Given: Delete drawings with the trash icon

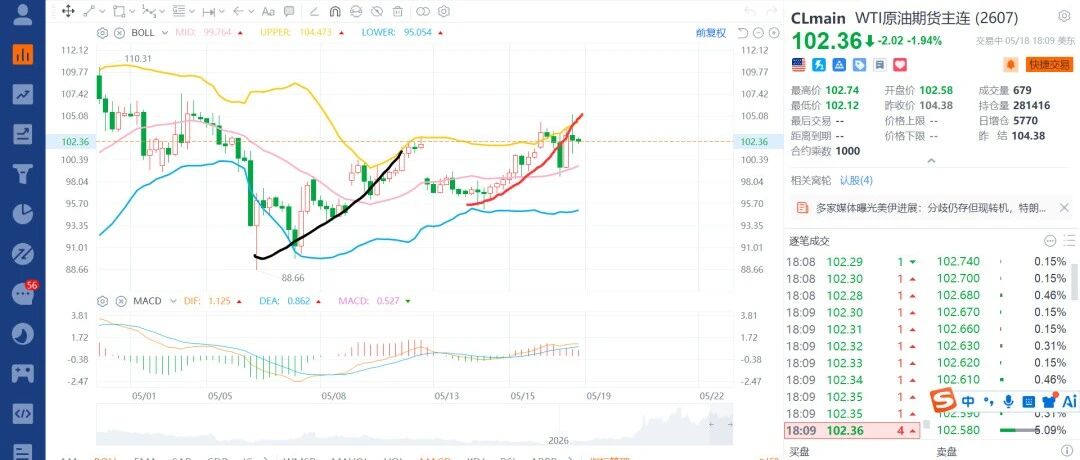Looking at the screenshot, I should 397,11.
